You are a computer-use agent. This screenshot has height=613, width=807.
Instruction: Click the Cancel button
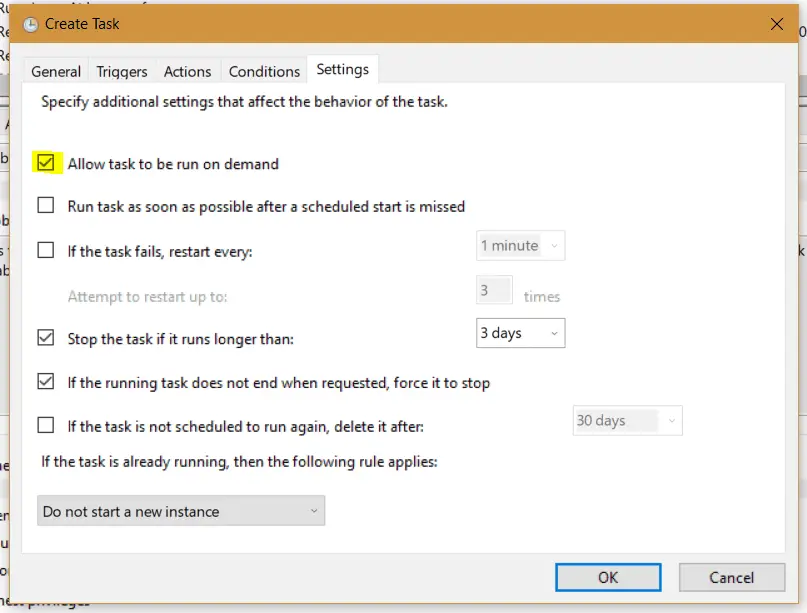click(x=731, y=577)
